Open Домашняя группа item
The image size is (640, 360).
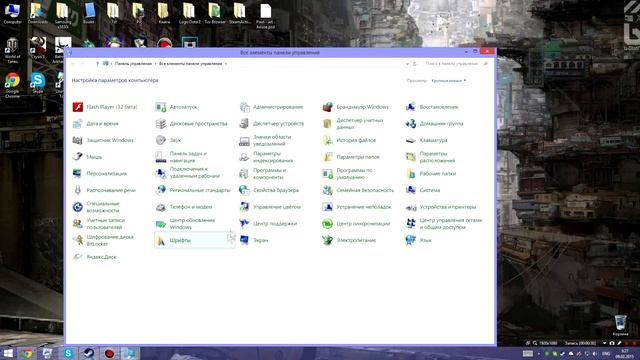click(434, 124)
